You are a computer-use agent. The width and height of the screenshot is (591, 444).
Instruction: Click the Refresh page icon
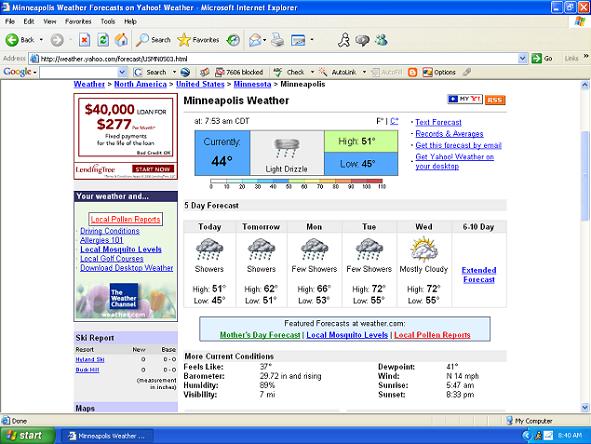[103, 40]
